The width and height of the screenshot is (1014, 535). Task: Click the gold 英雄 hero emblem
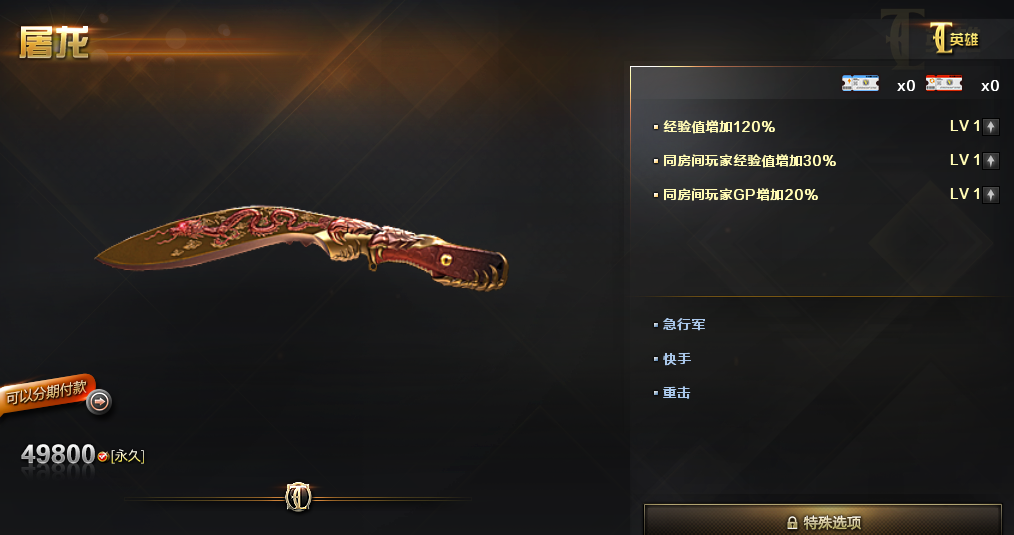(x=954, y=39)
